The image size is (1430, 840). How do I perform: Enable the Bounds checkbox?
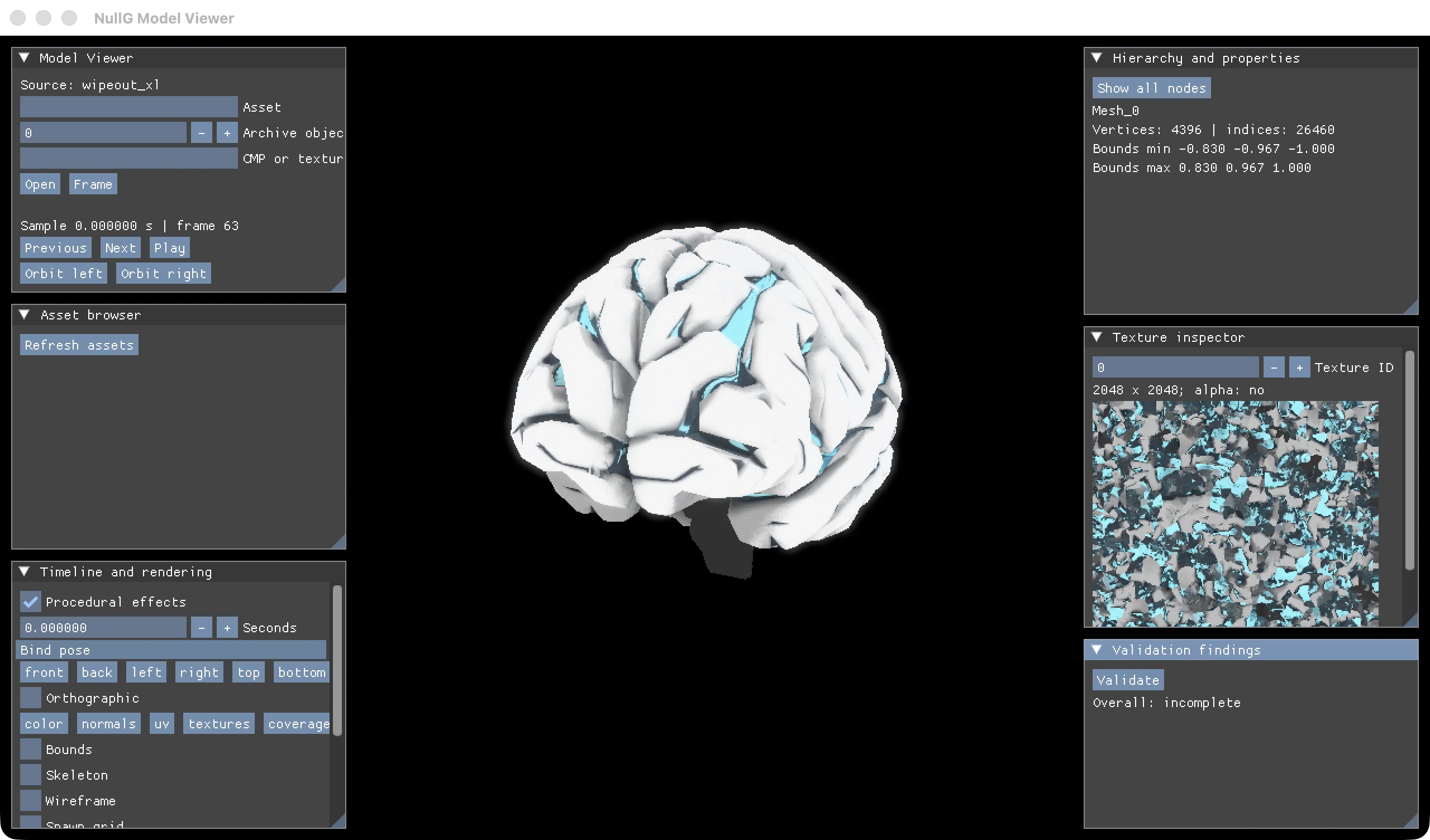click(x=31, y=749)
